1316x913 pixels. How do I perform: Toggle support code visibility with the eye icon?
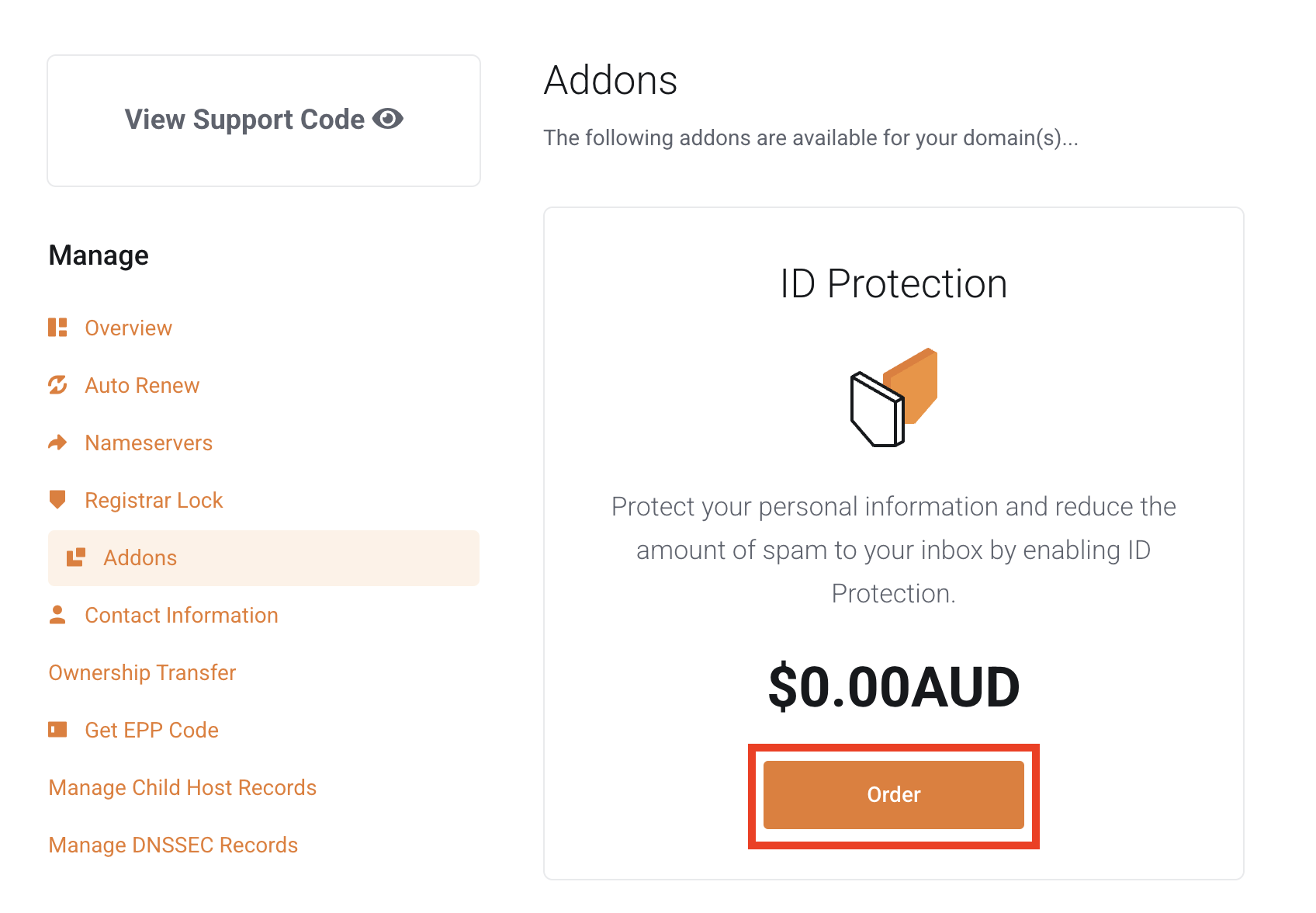point(390,118)
